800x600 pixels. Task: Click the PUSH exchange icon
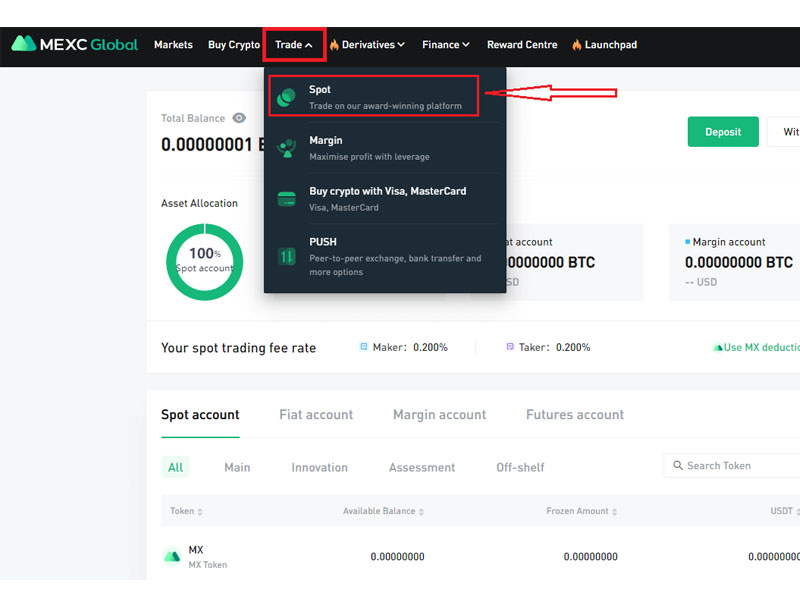(286, 256)
